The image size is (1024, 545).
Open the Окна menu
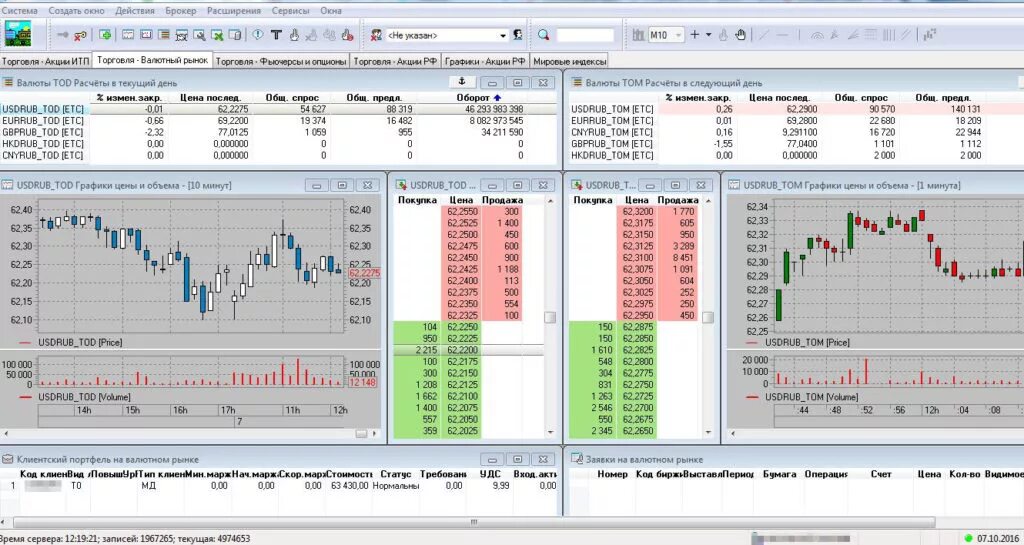point(331,10)
